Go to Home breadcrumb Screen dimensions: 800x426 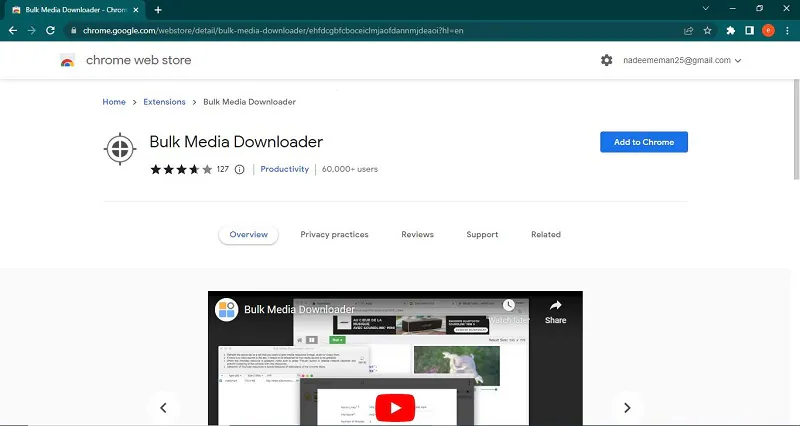[114, 102]
